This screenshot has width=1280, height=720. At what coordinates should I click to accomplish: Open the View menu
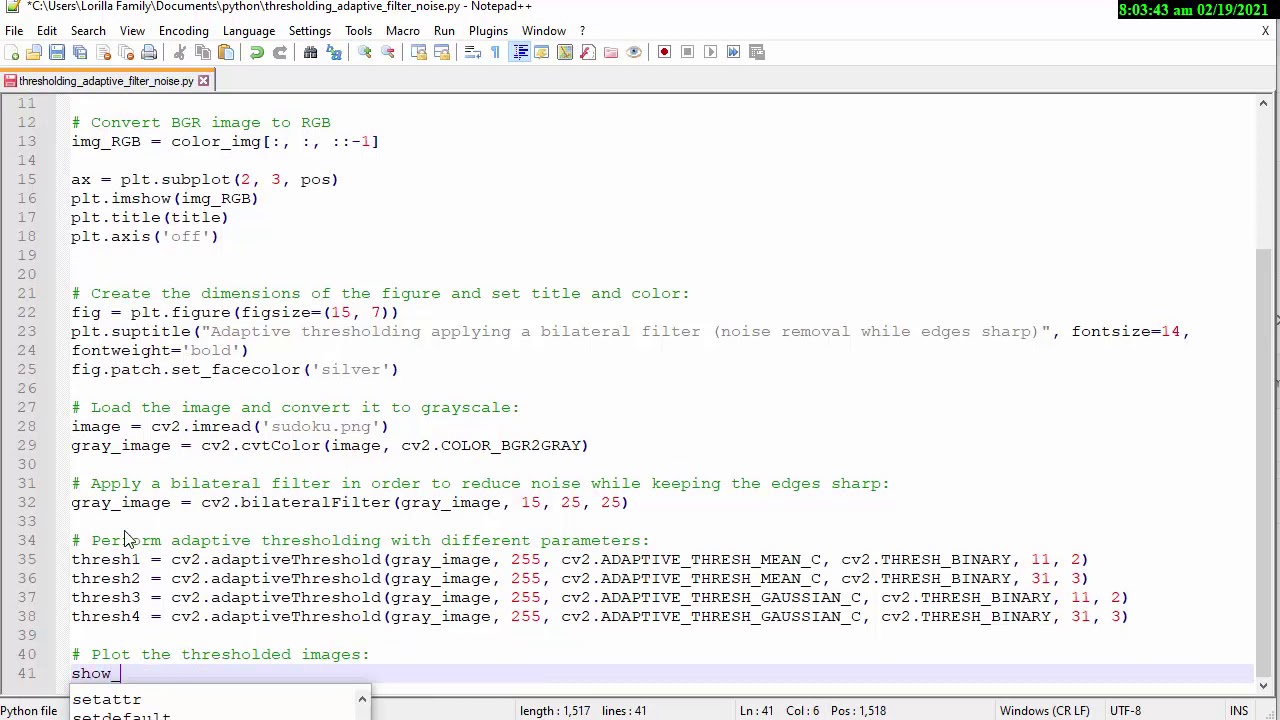pyautogui.click(x=132, y=31)
